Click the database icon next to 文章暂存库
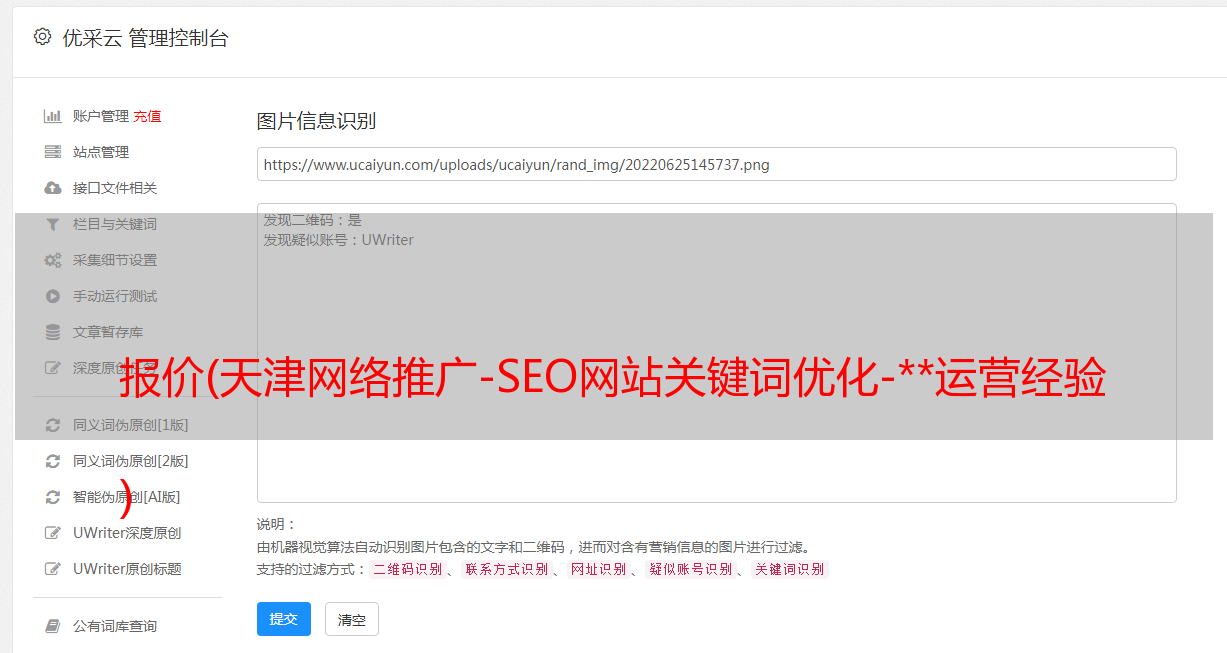 [x=53, y=332]
